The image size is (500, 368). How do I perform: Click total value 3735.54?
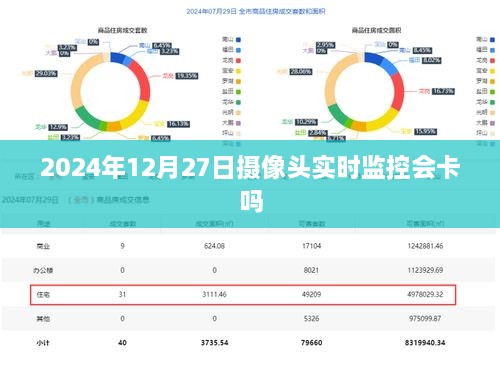(214, 343)
